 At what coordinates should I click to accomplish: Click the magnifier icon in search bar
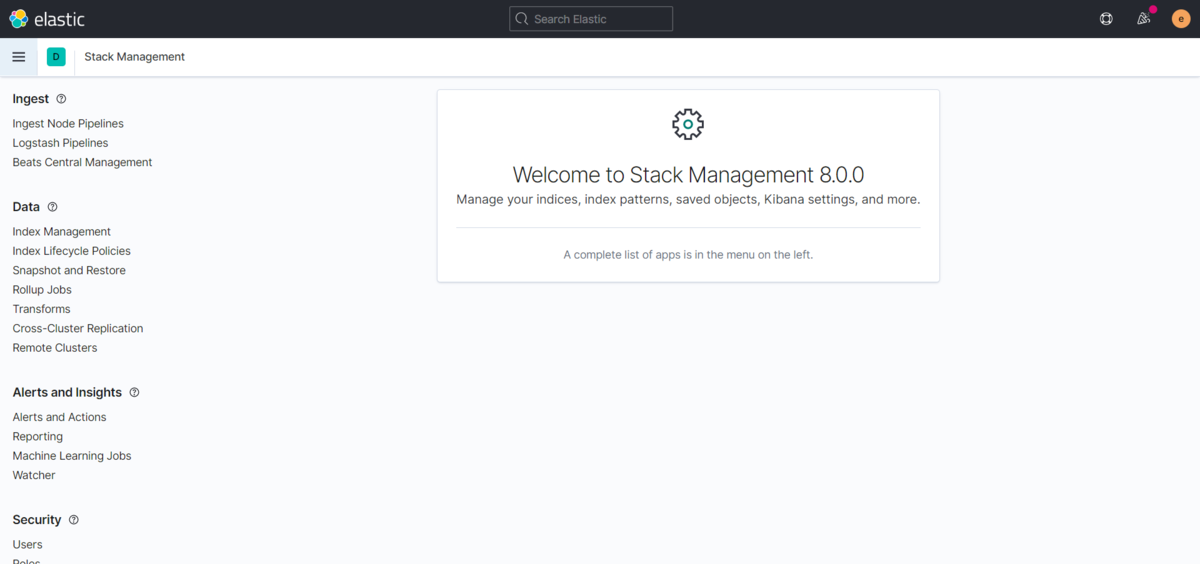pos(521,19)
